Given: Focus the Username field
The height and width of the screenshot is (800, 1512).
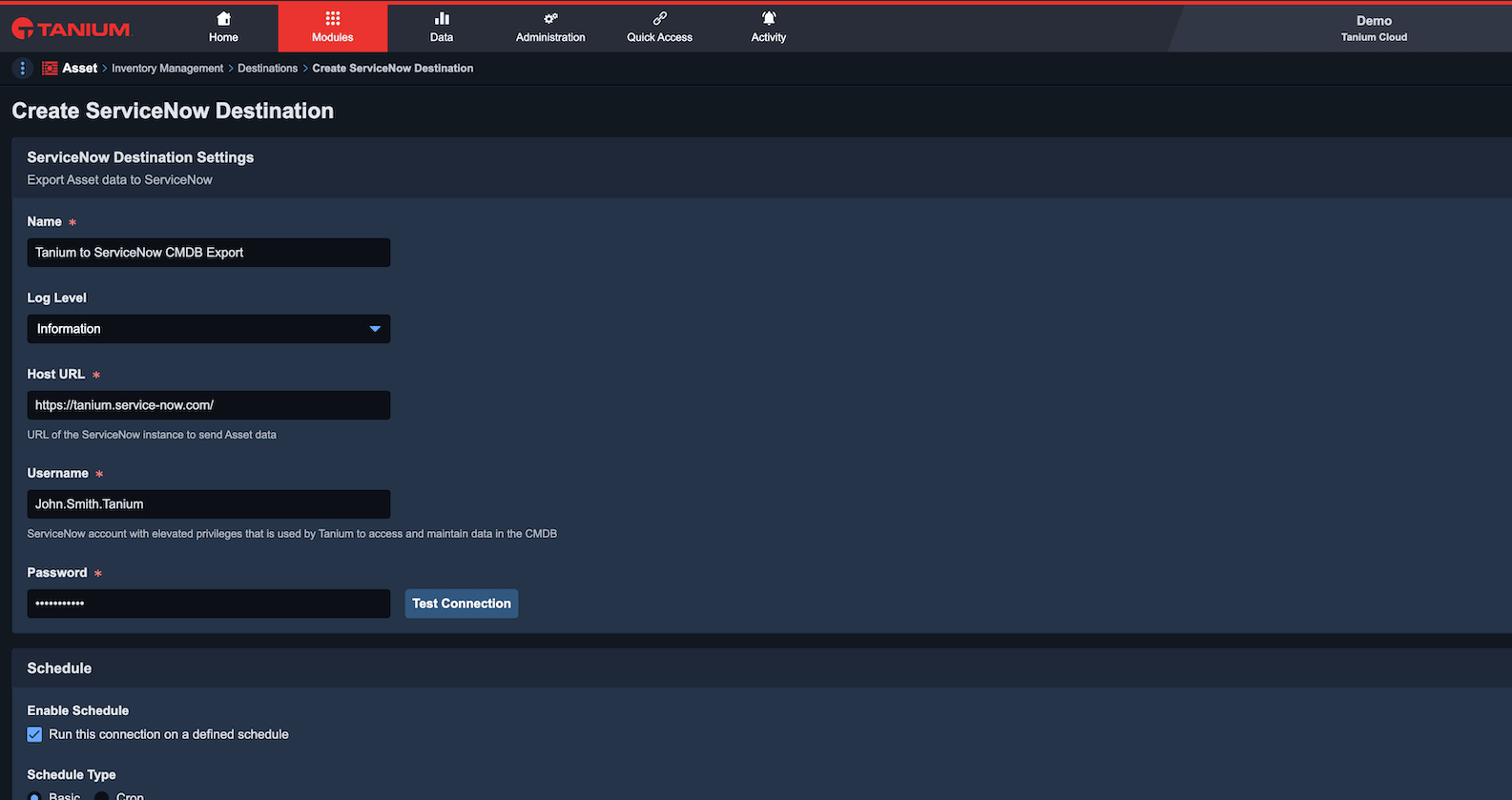Looking at the screenshot, I should coord(209,504).
